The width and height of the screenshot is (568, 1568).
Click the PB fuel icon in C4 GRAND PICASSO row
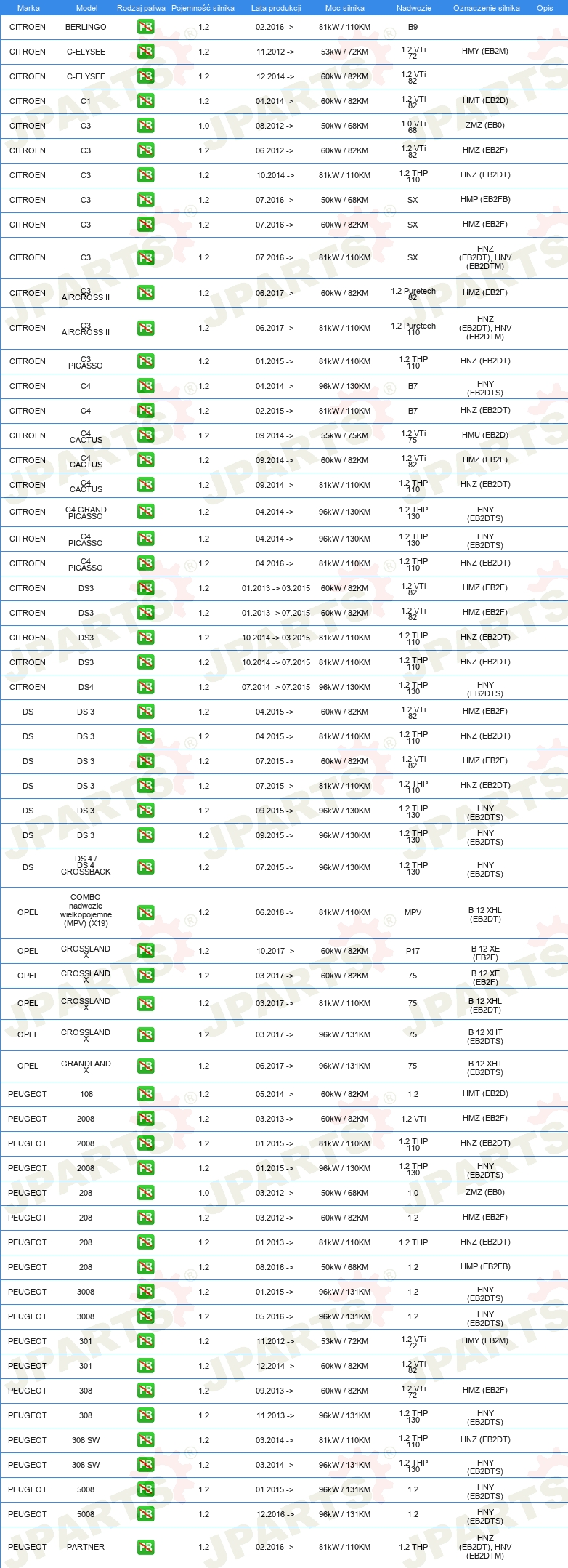(x=145, y=512)
